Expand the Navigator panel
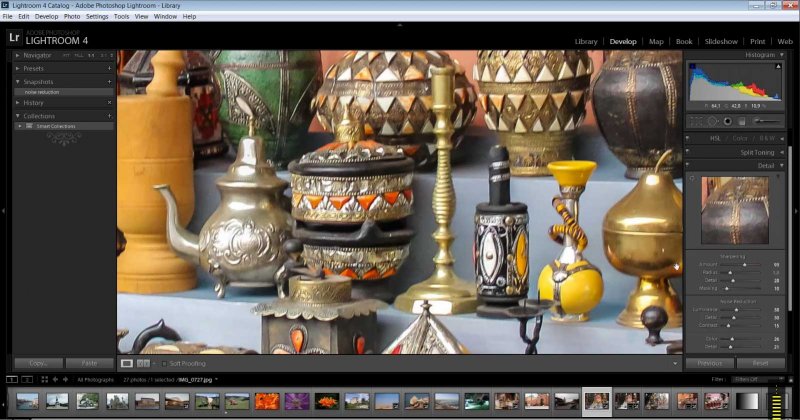The width and height of the screenshot is (800, 420). click(18, 55)
